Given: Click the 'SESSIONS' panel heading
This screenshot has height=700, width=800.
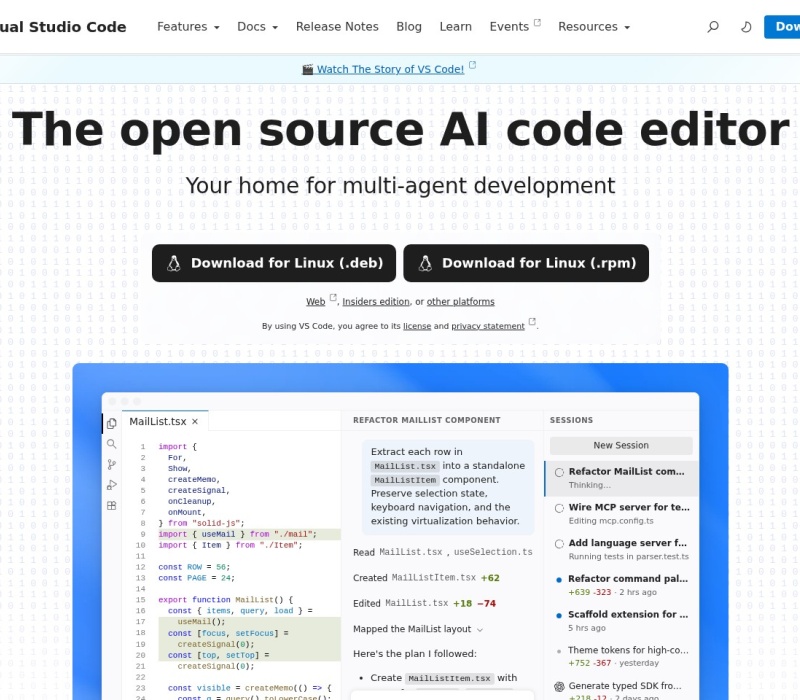Looking at the screenshot, I should point(571,420).
